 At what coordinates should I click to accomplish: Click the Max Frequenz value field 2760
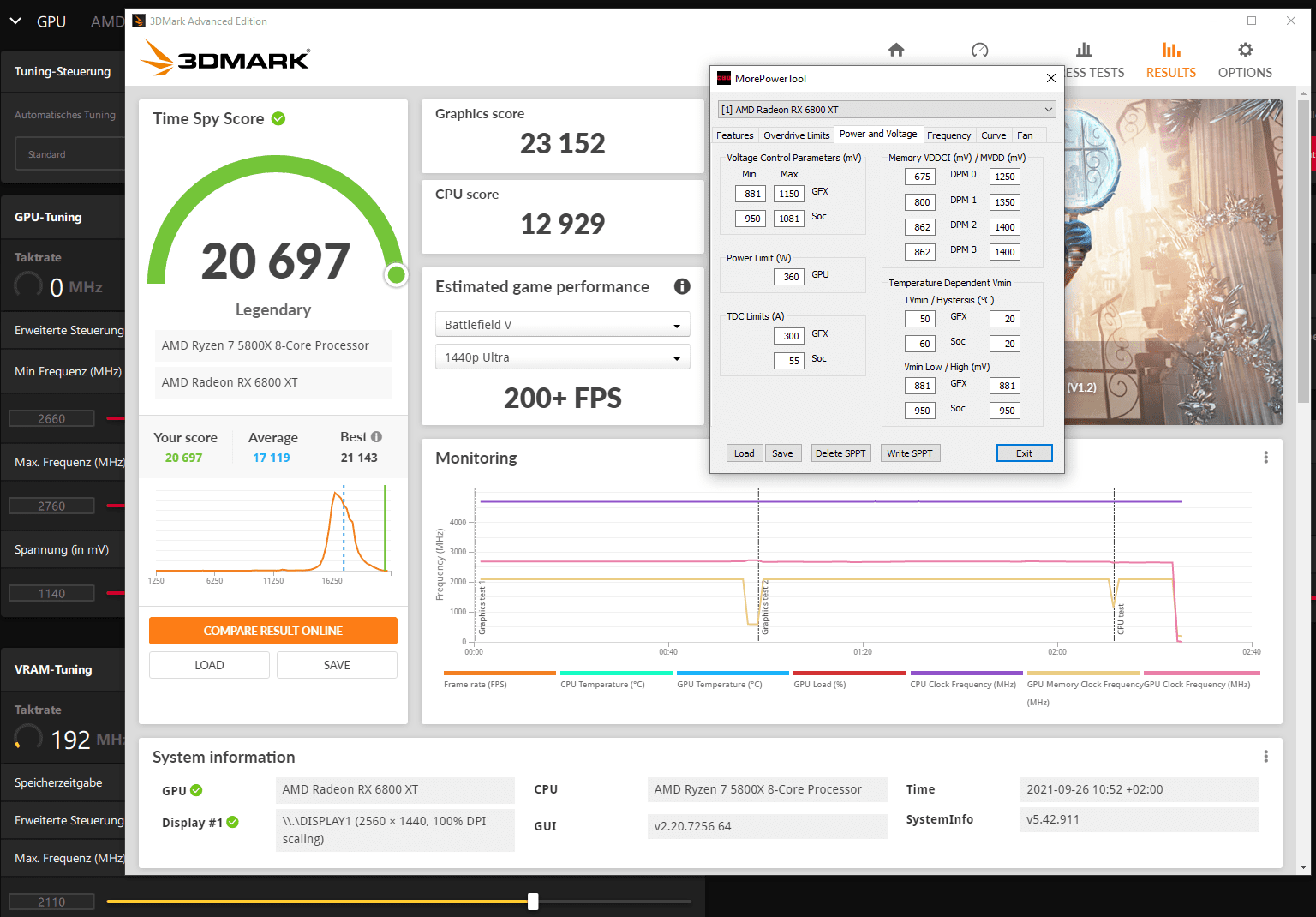51,506
